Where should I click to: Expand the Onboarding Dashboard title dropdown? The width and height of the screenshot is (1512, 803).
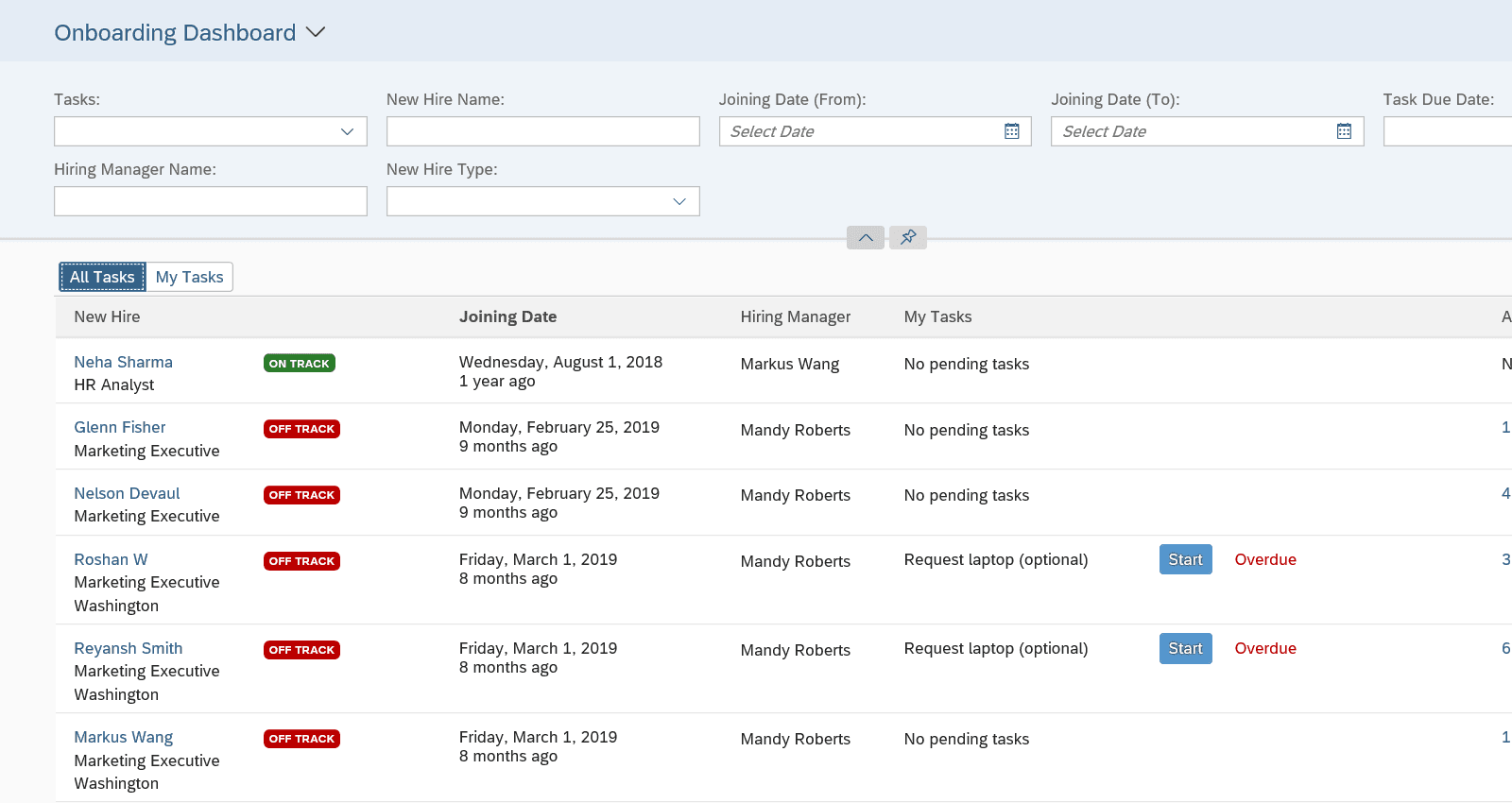tap(316, 32)
